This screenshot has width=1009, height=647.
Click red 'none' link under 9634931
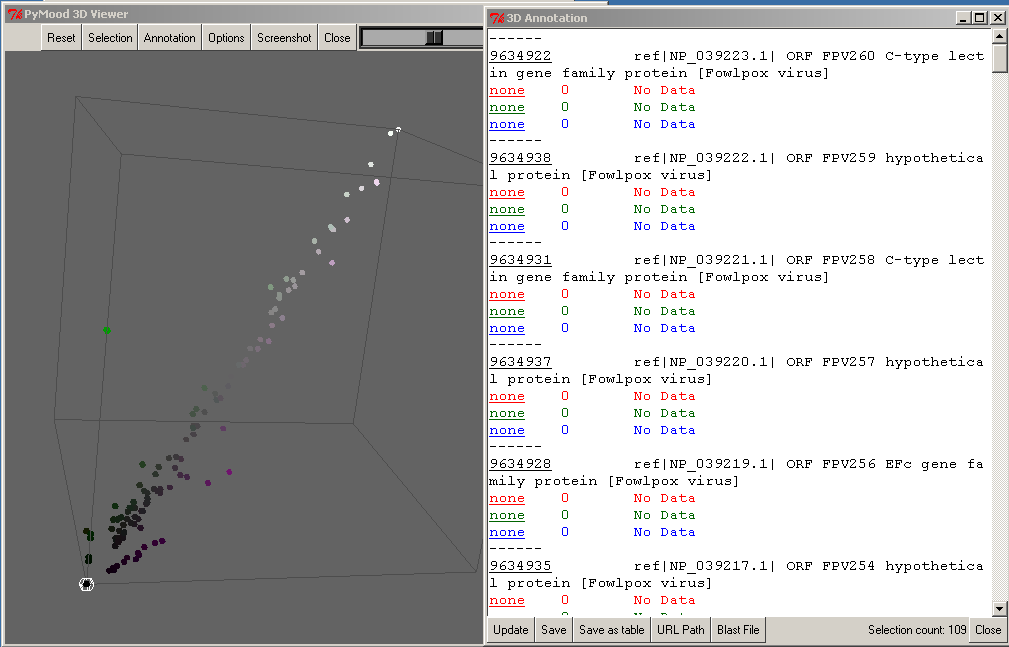pos(507,294)
